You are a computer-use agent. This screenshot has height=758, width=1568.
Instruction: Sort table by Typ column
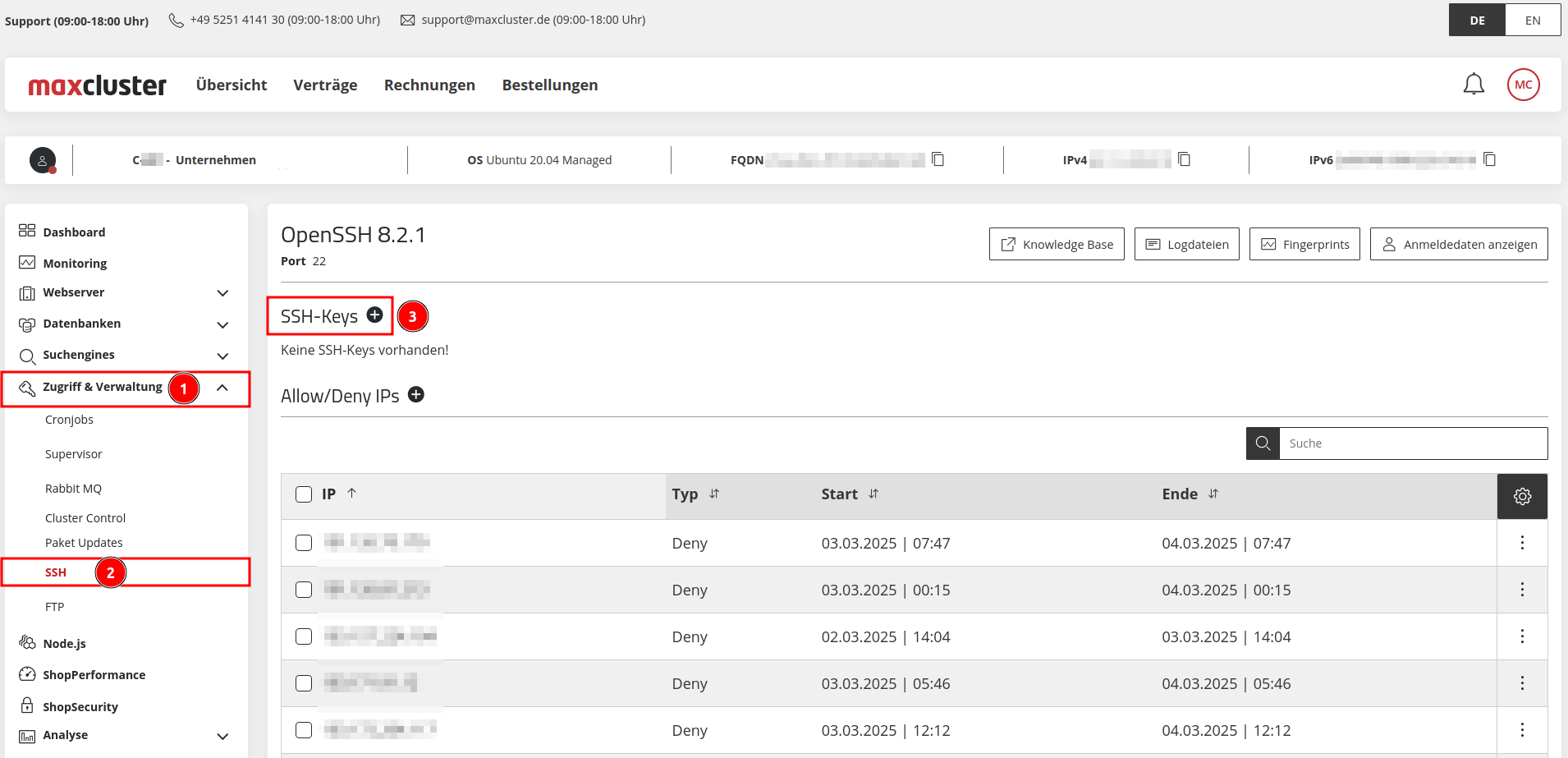[714, 494]
